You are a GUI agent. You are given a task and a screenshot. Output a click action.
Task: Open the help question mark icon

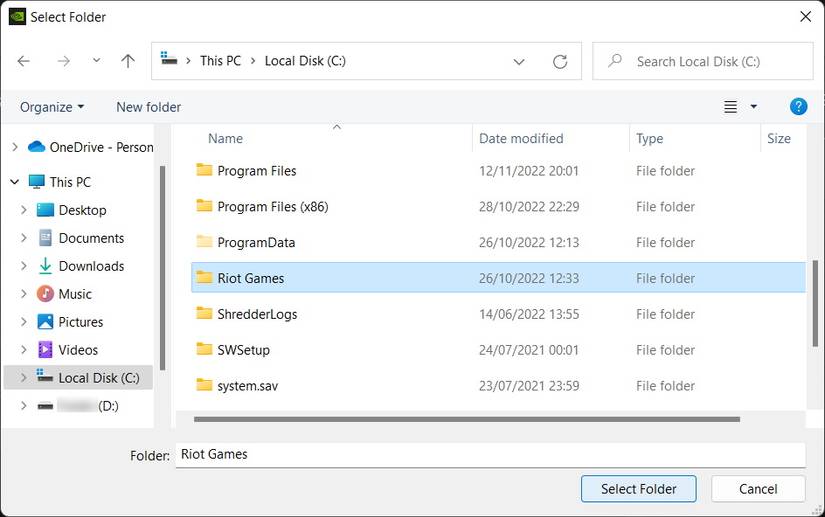point(798,107)
